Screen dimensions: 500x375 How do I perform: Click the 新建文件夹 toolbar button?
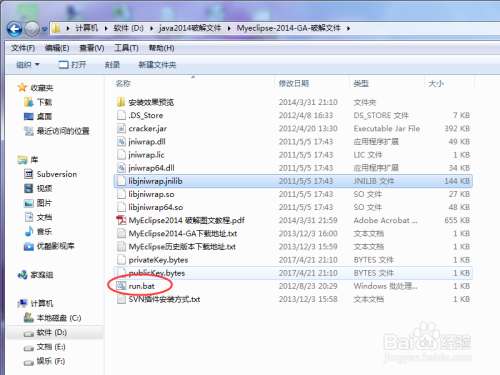(x=157, y=65)
